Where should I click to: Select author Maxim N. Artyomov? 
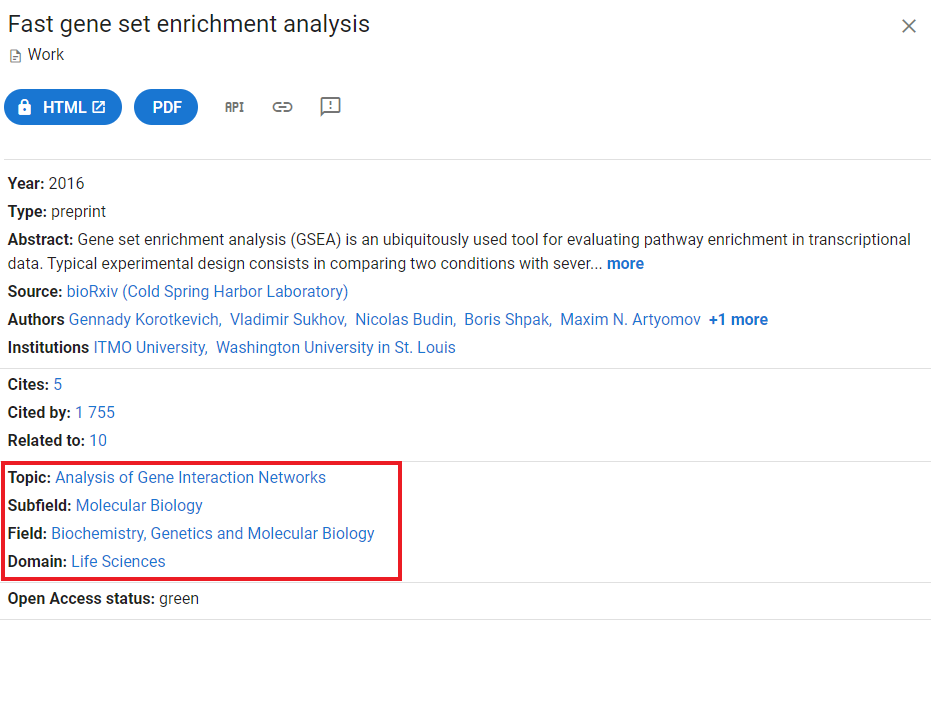tap(630, 319)
